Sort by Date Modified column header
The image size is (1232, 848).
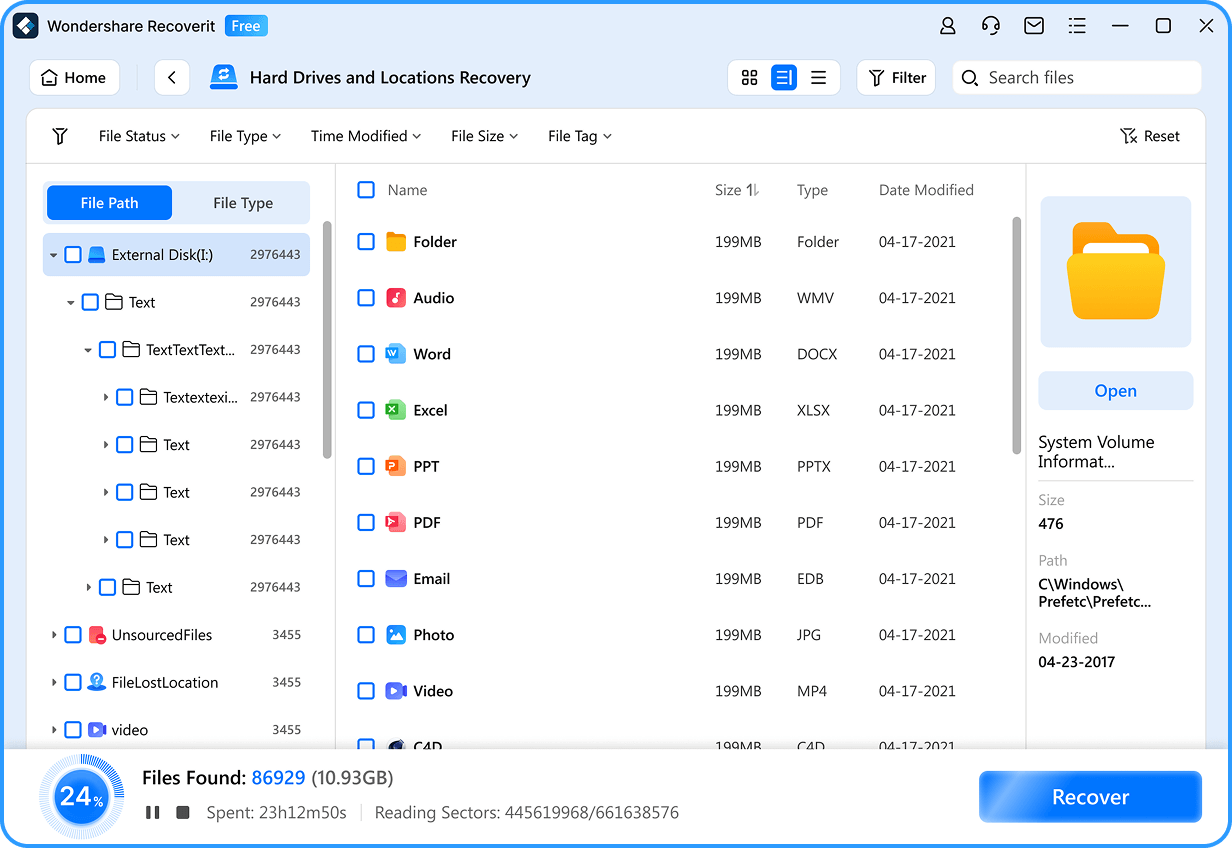click(x=926, y=190)
